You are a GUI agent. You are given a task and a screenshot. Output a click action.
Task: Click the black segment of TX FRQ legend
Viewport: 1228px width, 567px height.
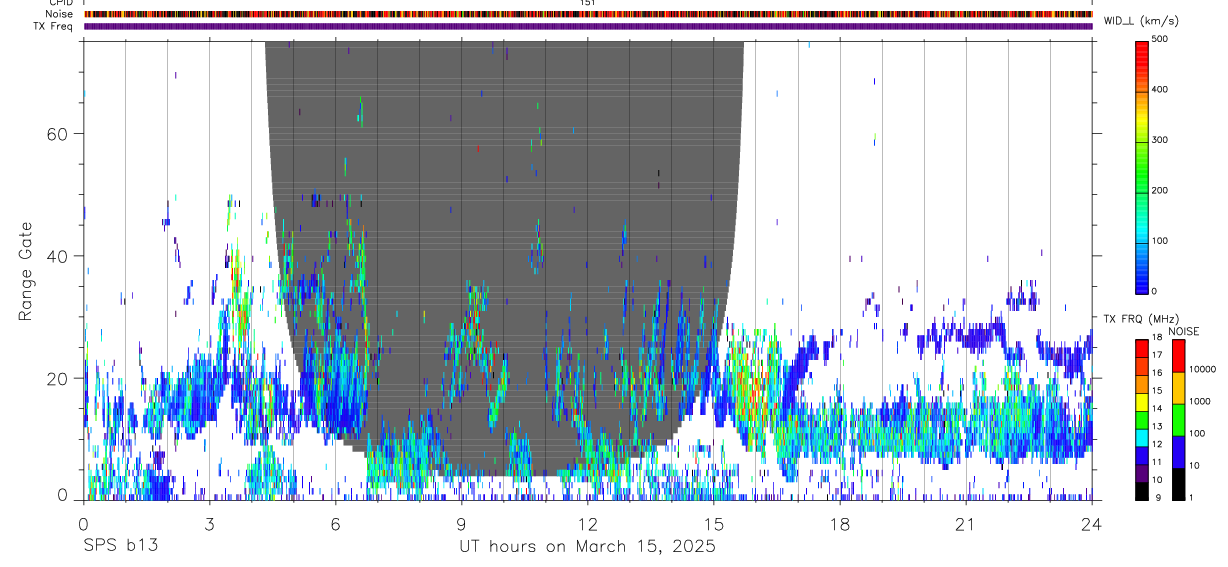tap(1142, 490)
